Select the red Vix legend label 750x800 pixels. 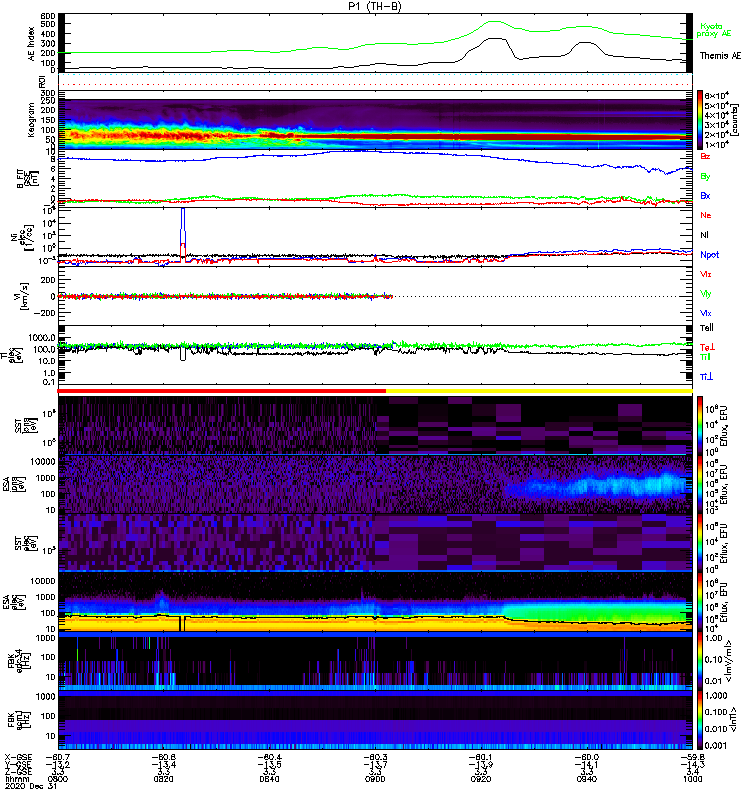point(706,274)
